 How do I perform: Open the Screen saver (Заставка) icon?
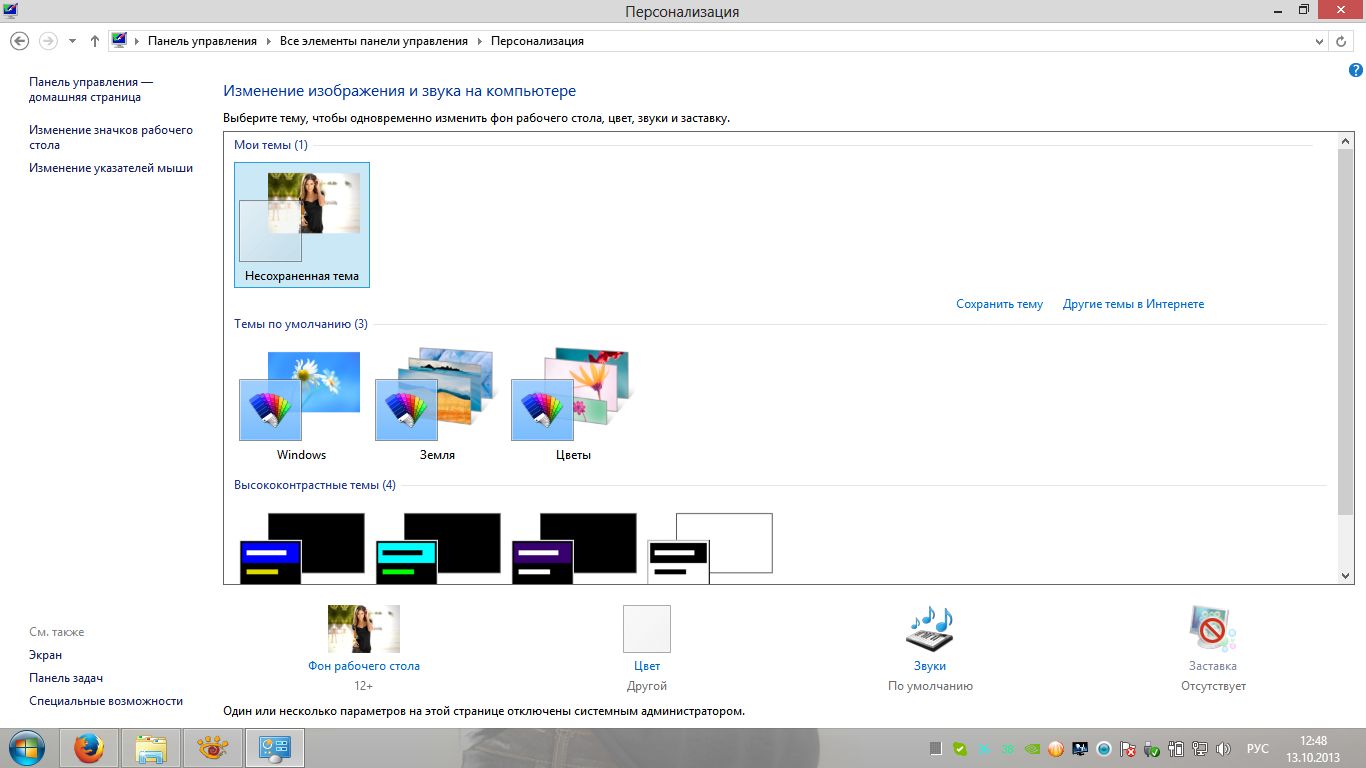point(1212,630)
